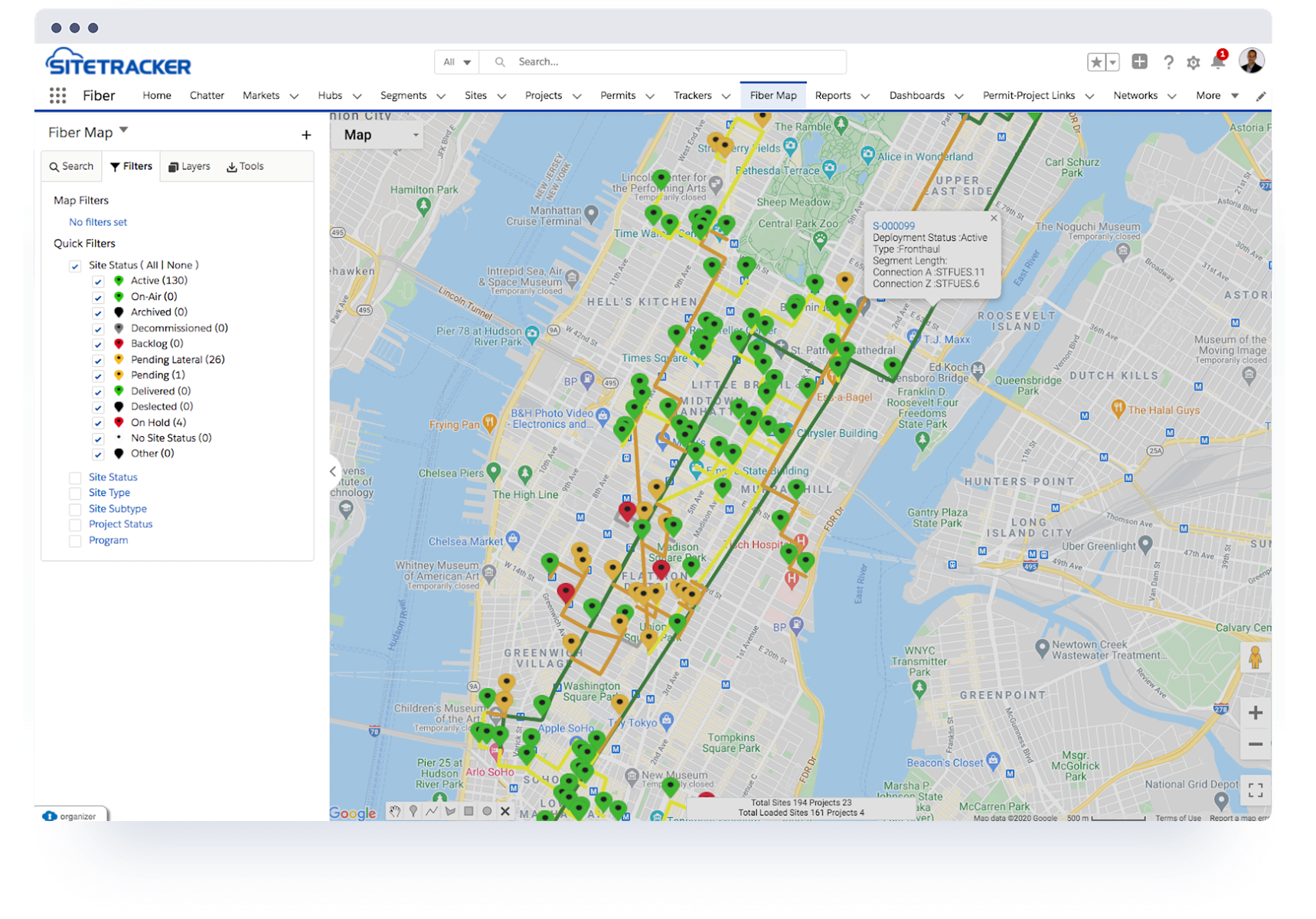This screenshot has width=1316, height=919.
Task: Expand the Favorites list arrow
Action: click(x=1113, y=62)
